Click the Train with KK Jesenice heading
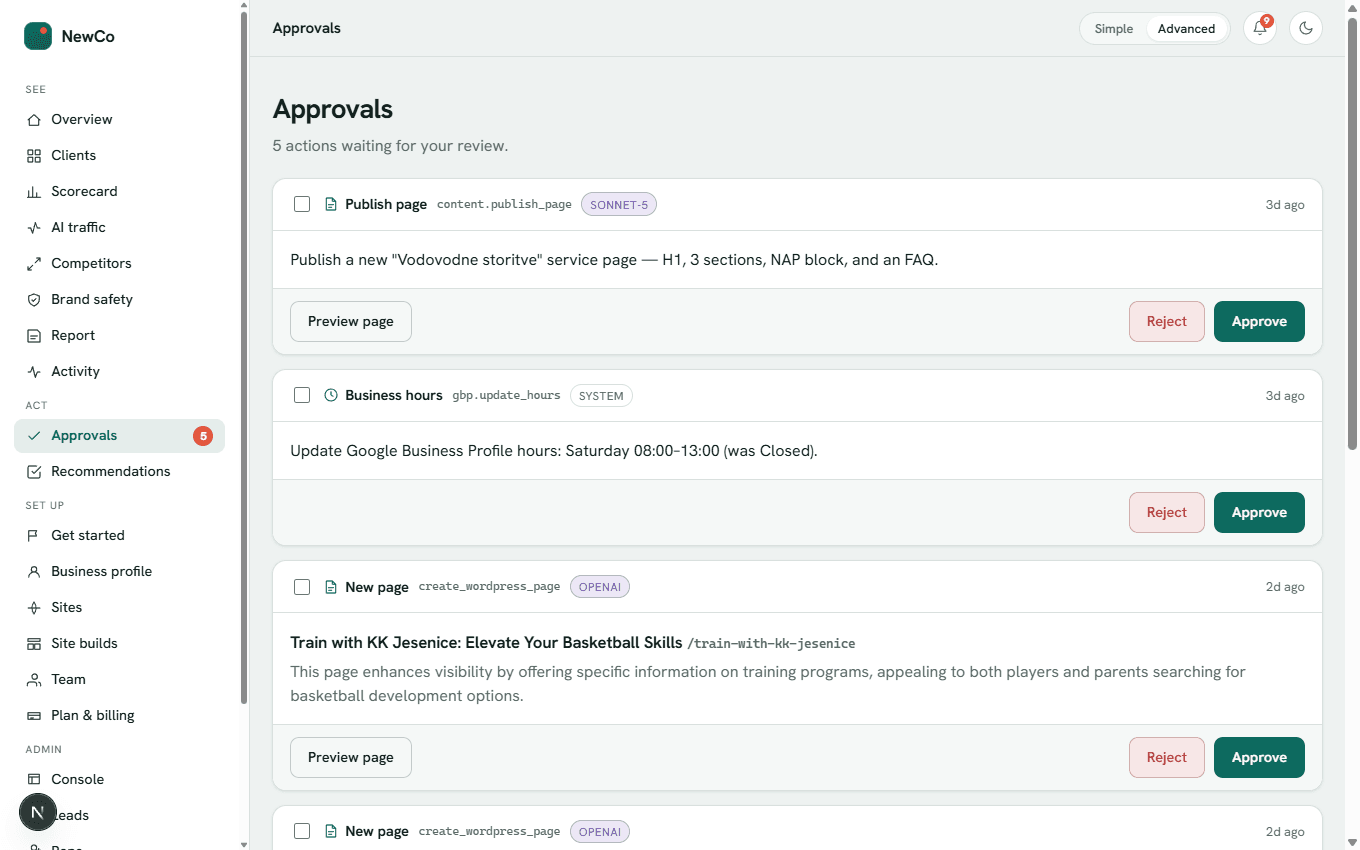The width and height of the screenshot is (1360, 850). tap(486, 642)
